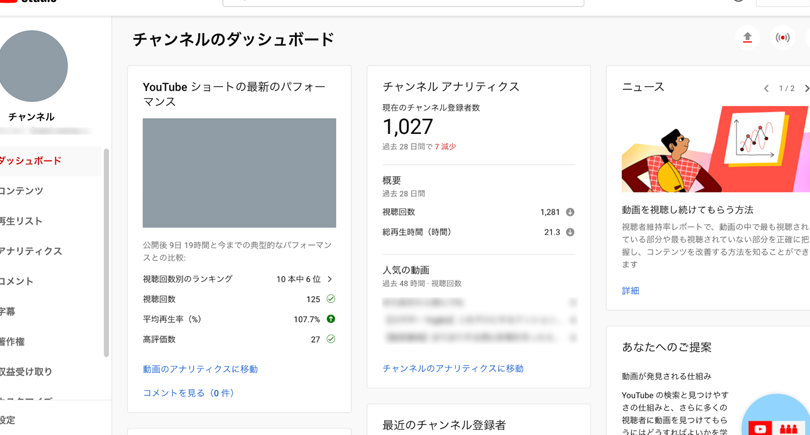Click the チャンネル アナリティクス card title

[x=450, y=87]
